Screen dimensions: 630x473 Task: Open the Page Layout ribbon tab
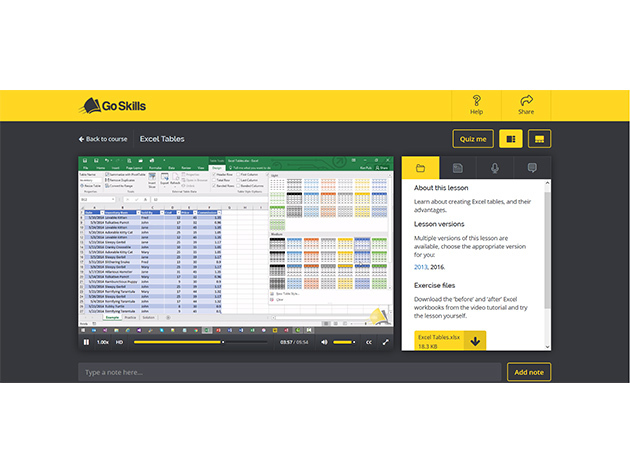(x=134, y=168)
